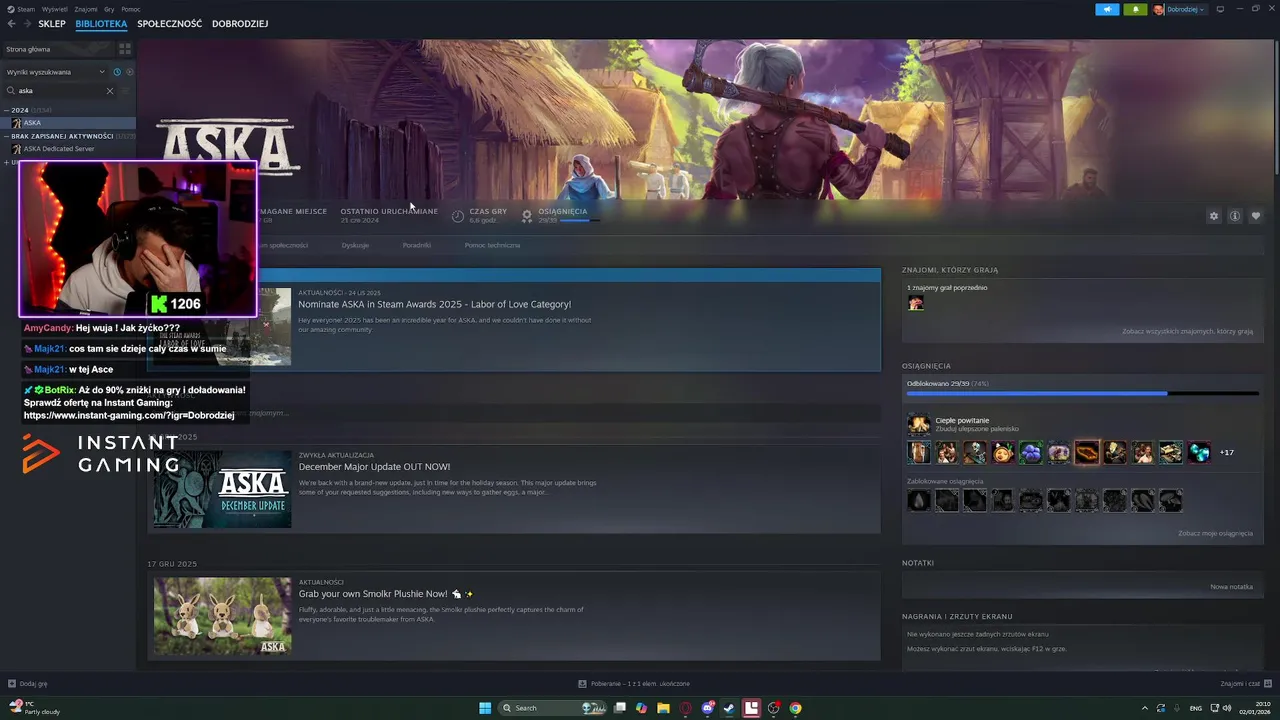
Task: Go forward with the right arrow
Action: coord(26,24)
